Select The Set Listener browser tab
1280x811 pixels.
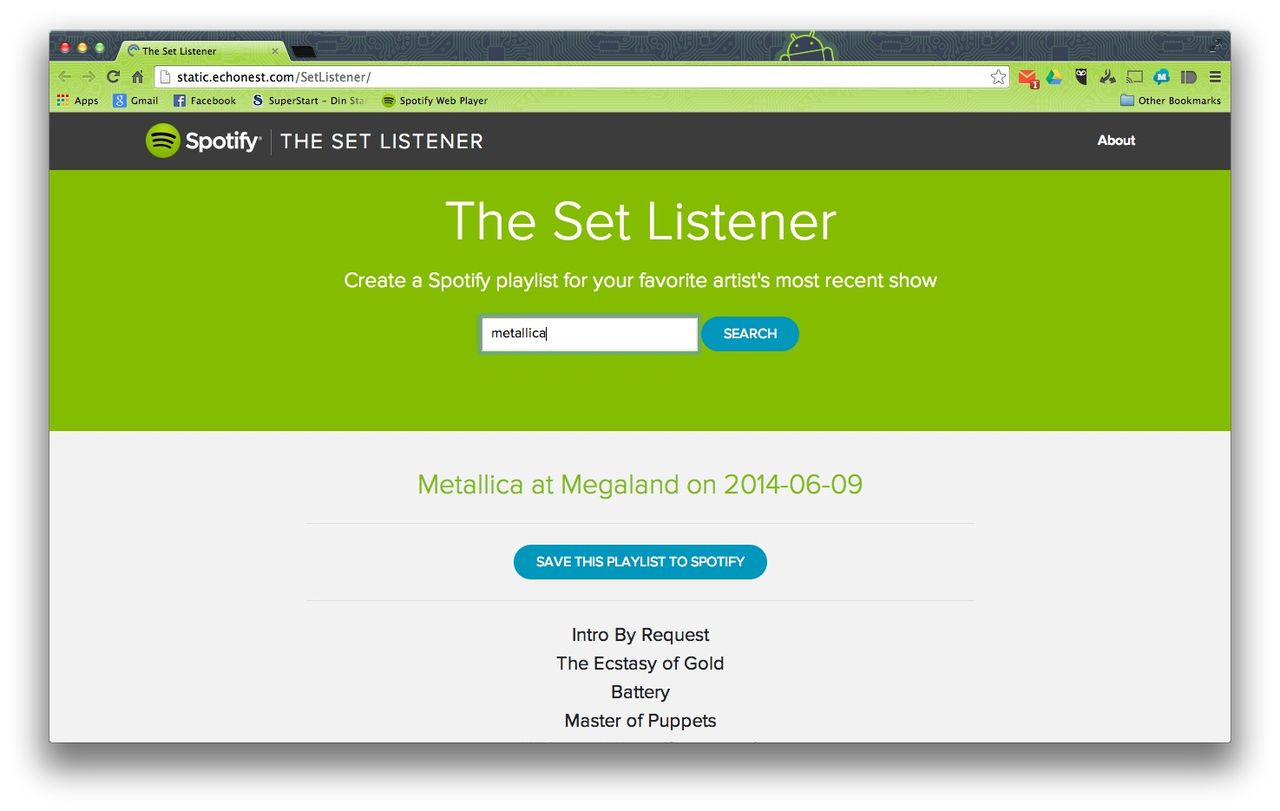point(200,51)
